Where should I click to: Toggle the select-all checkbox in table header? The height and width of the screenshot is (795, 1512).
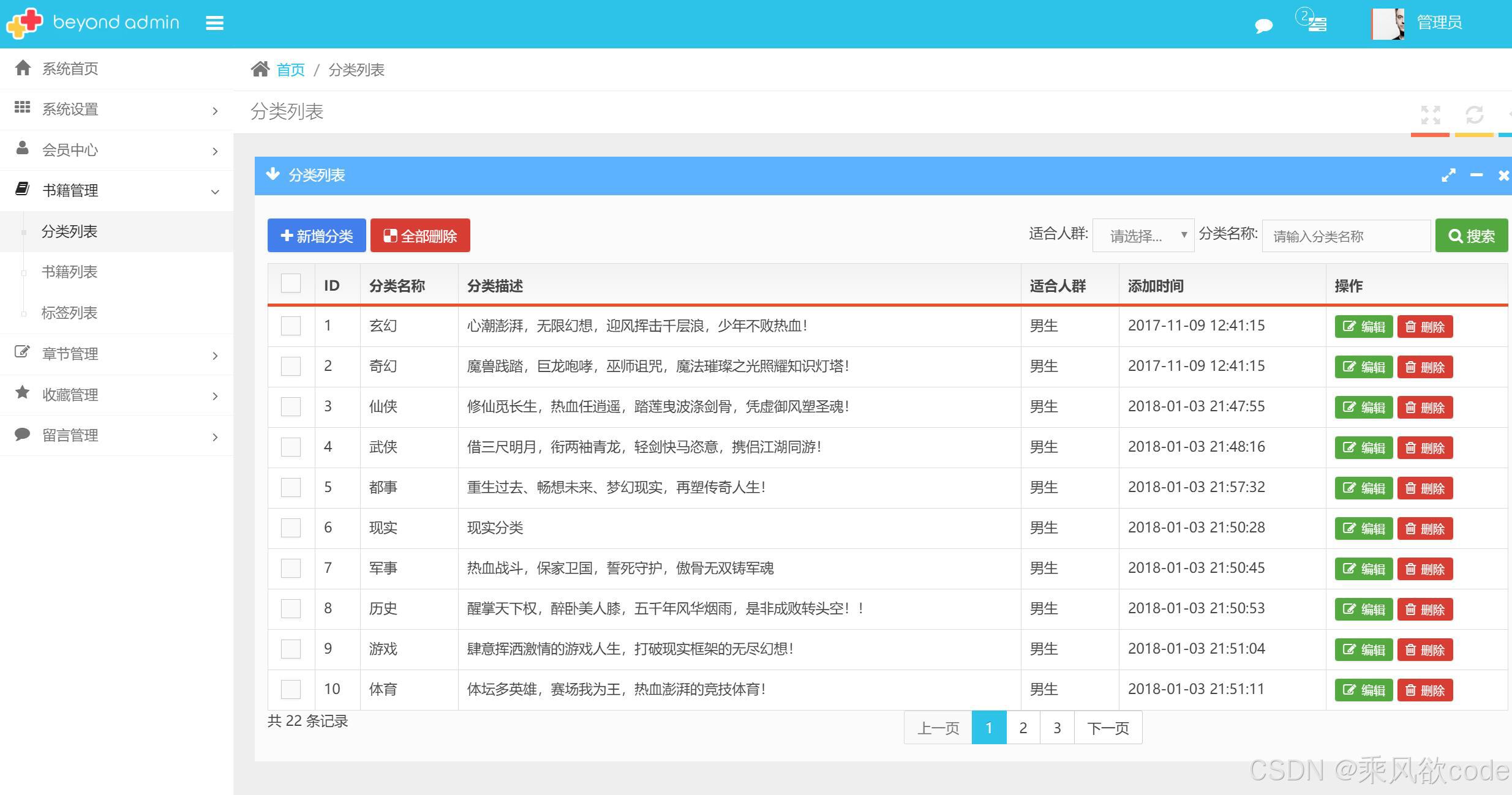pyautogui.click(x=291, y=284)
